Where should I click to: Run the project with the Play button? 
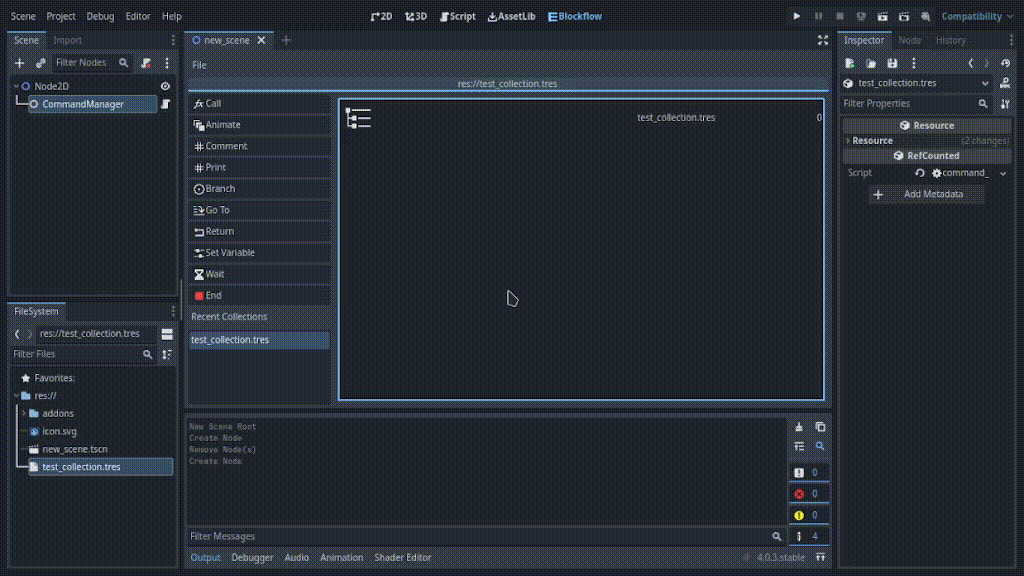tap(796, 16)
